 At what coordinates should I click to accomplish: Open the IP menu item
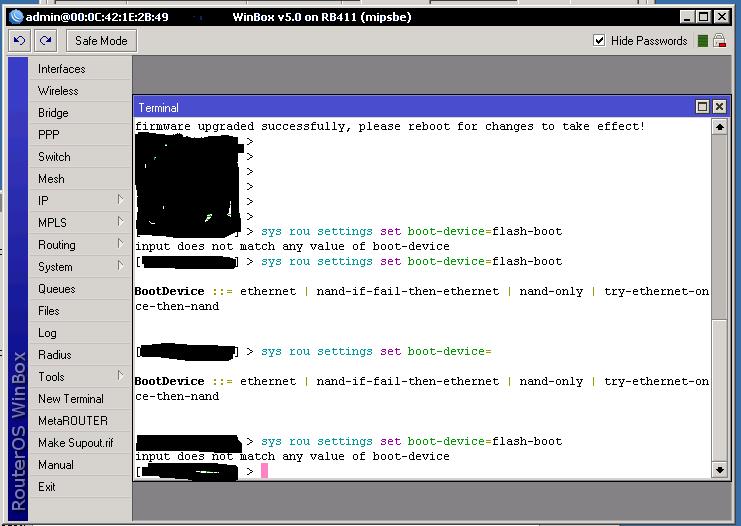click(80, 201)
